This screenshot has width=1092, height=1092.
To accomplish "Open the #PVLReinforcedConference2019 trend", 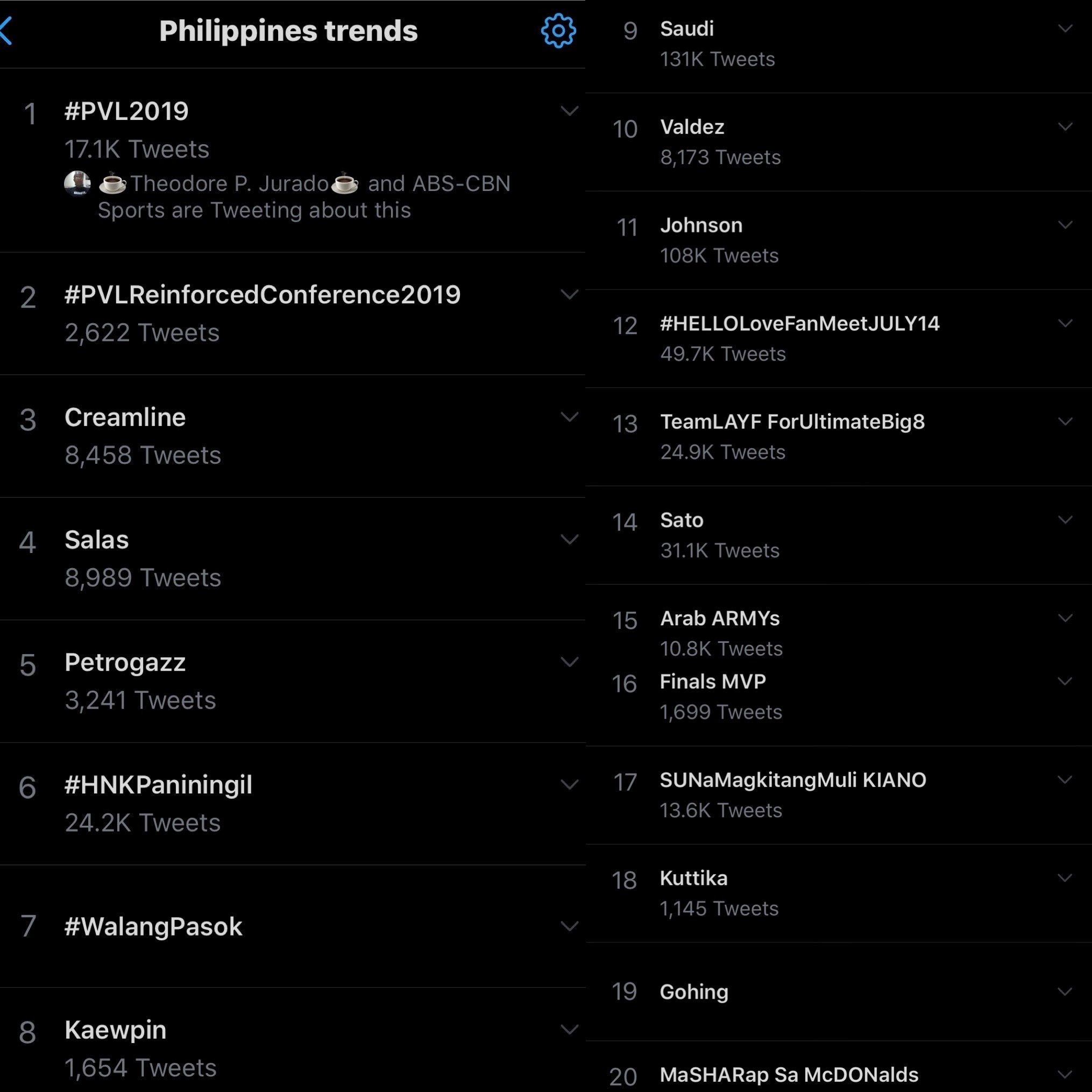I will [292, 314].
